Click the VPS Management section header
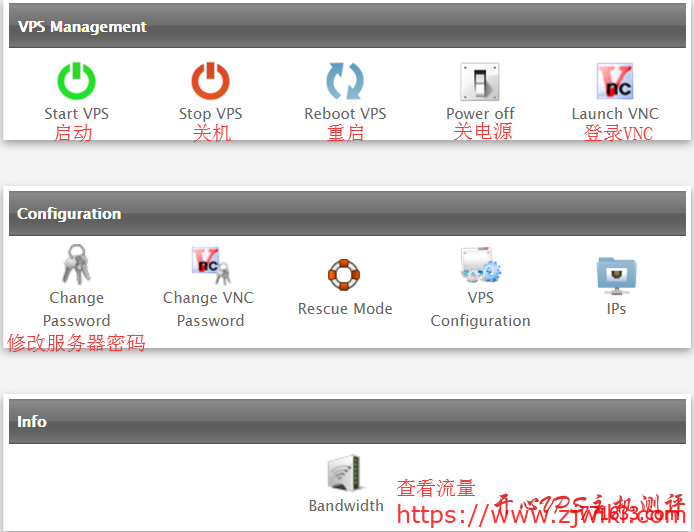Screen dimensions: 694x532 tap(347, 26)
